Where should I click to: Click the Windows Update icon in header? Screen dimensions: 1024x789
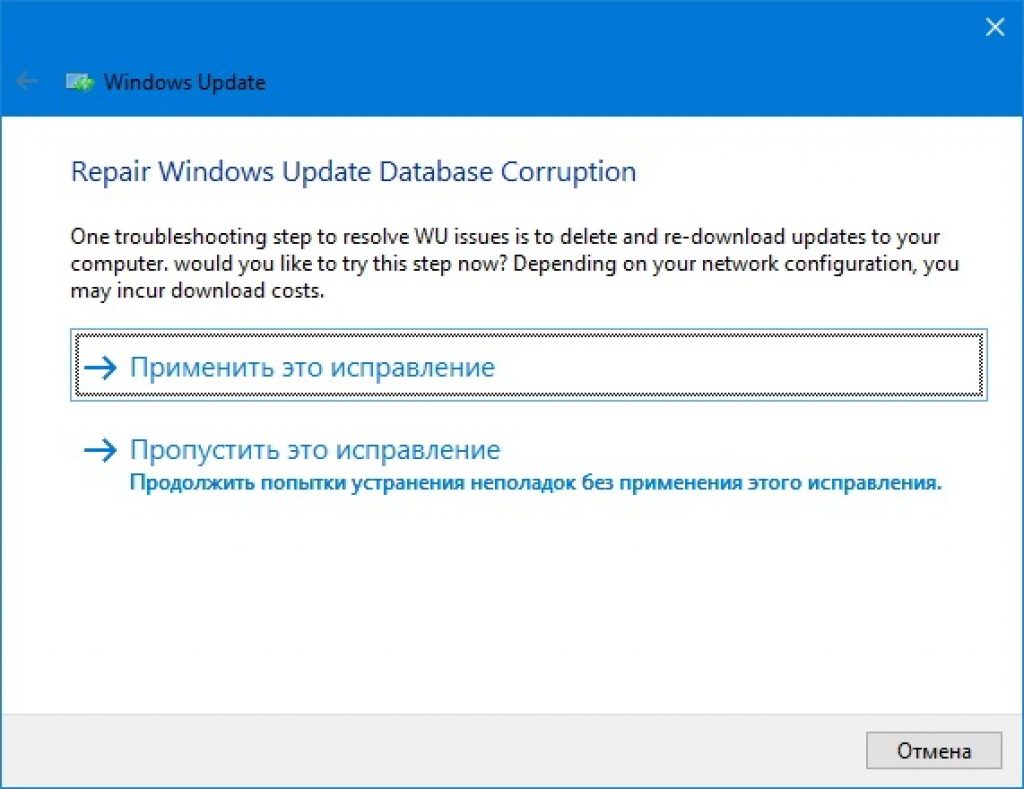pyautogui.click(x=80, y=82)
